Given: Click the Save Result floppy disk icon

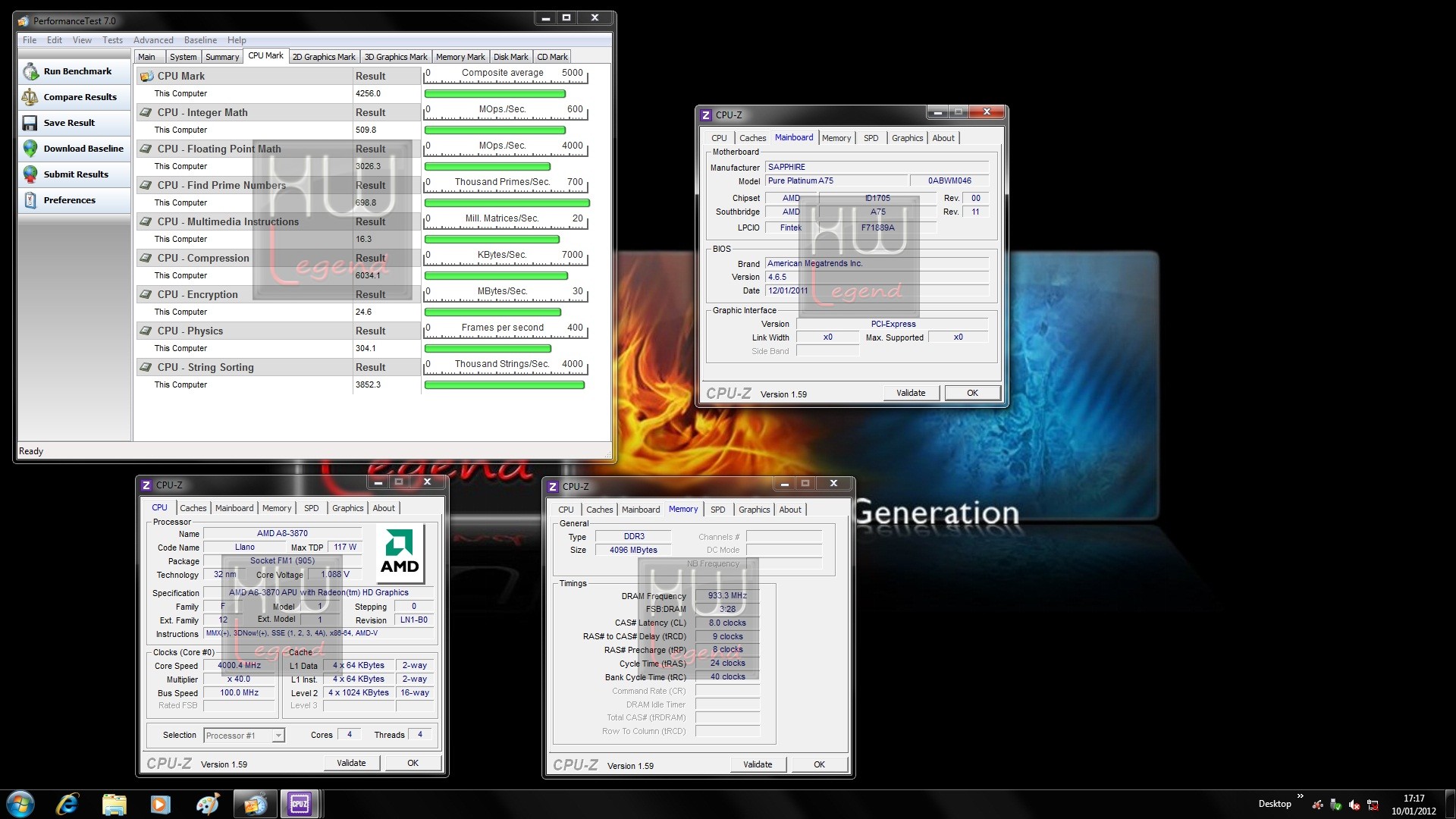Looking at the screenshot, I should (30, 123).
